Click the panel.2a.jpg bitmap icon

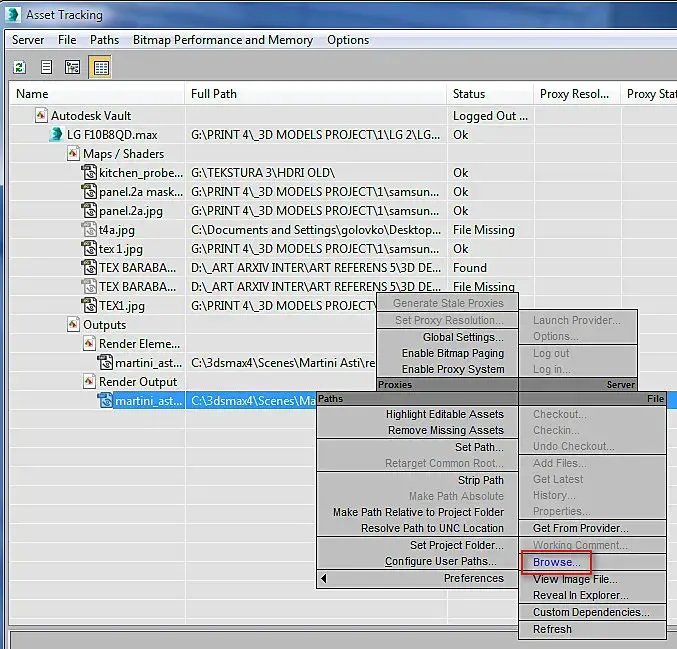click(x=89, y=210)
